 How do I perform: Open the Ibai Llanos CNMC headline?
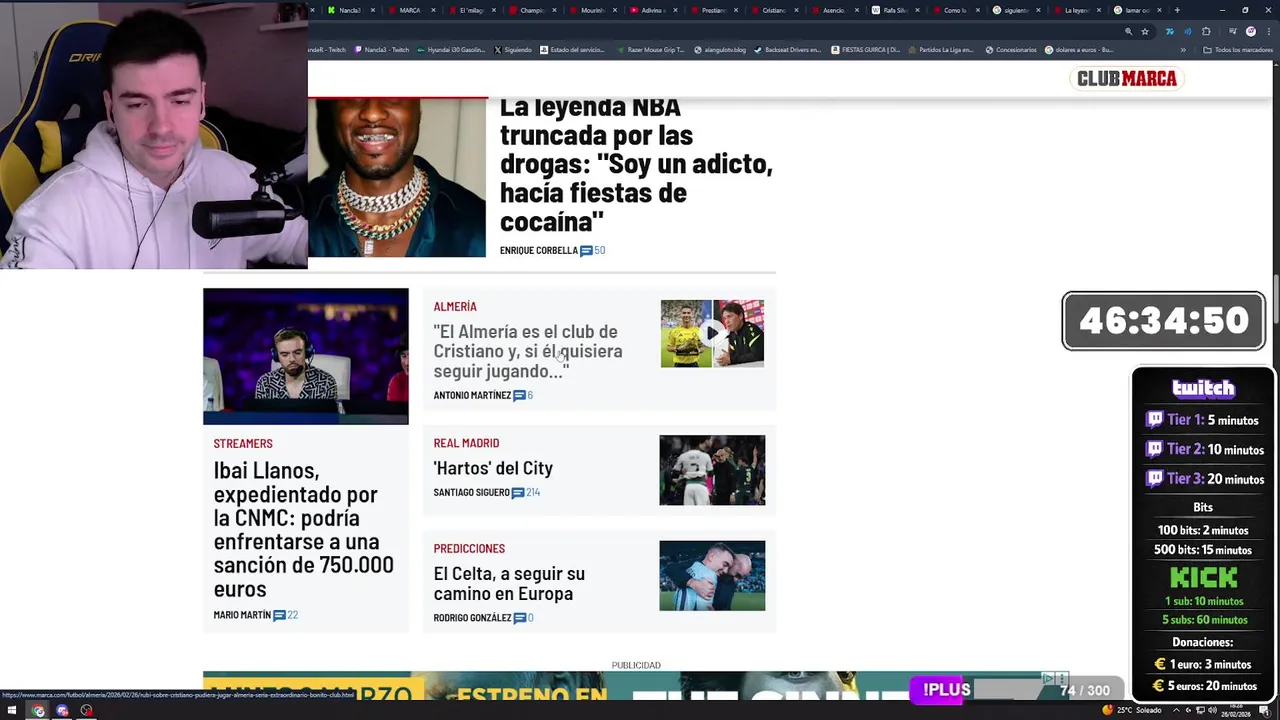(x=303, y=529)
